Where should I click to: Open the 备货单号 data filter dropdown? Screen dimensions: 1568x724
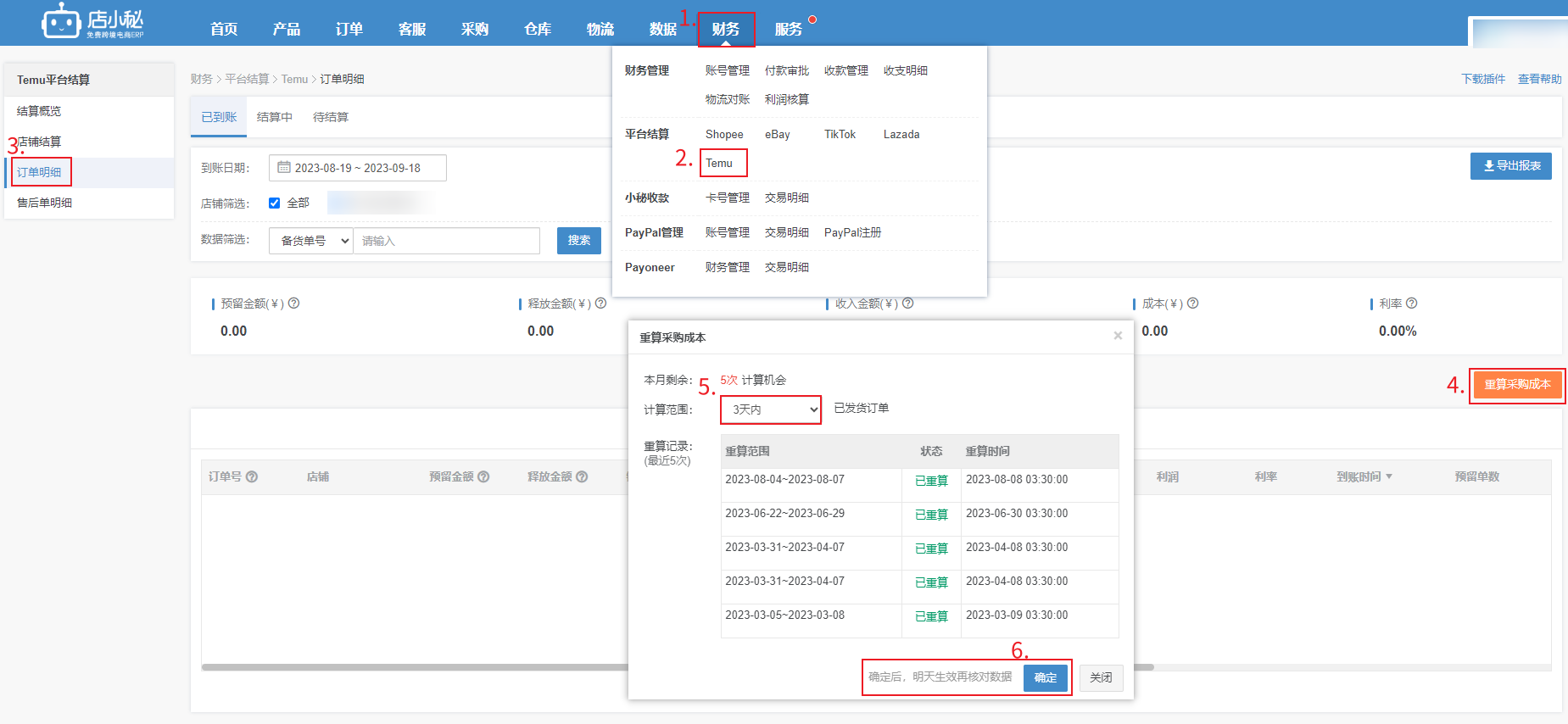click(311, 241)
